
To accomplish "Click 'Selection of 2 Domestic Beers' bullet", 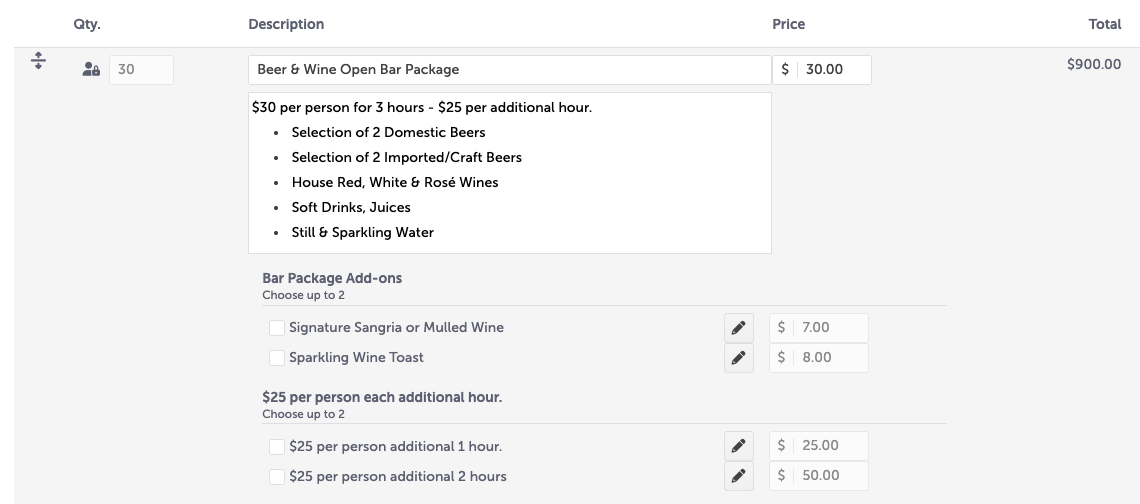I will 388,132.
